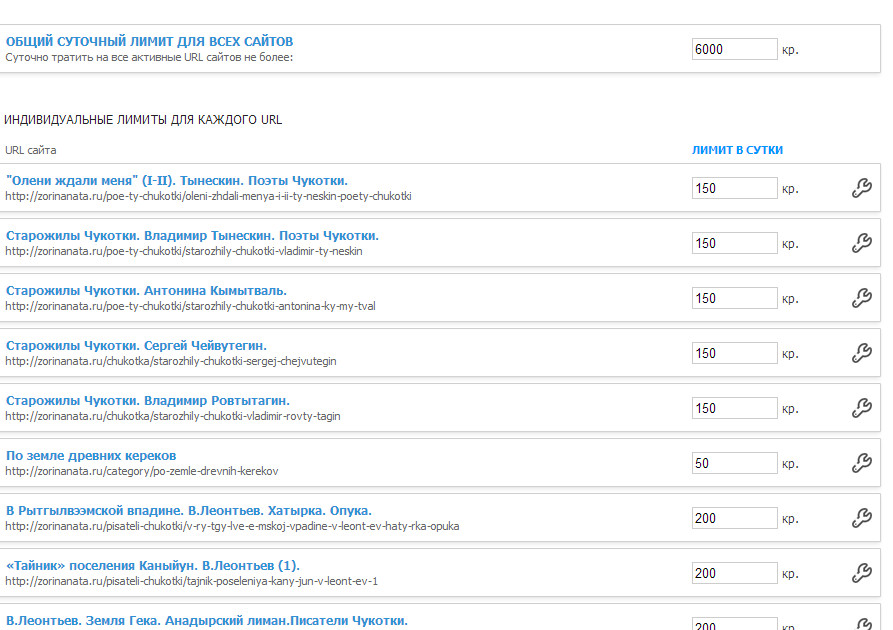The height and width of the screenshot is (630, 893).
Task: Focus limit input for По земле древних кереков
Action: pyautogui.click(x=735, y=463)
